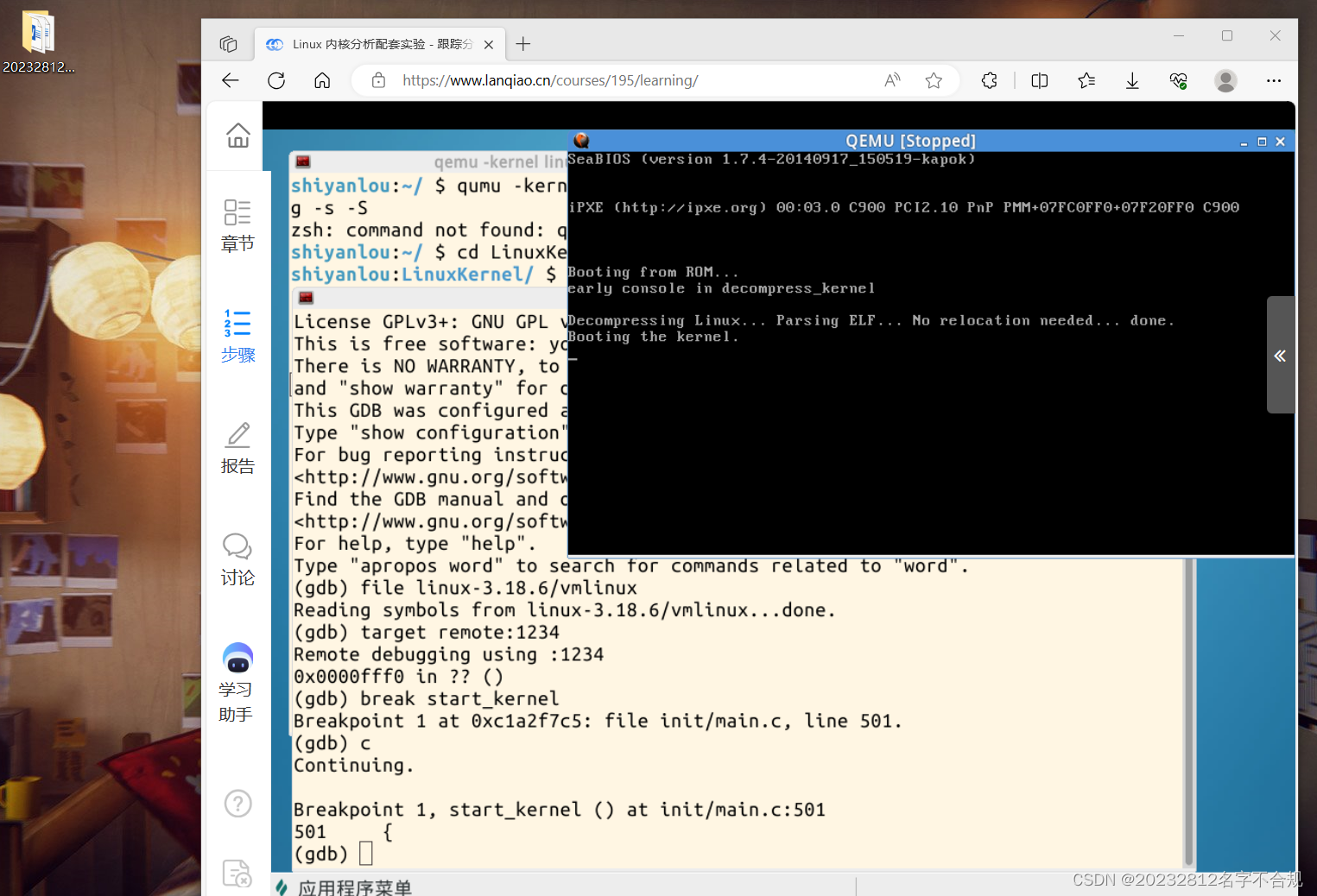Viewport: 1317px width, 896px height.
Task: Reload the current page
Action: 275,80
